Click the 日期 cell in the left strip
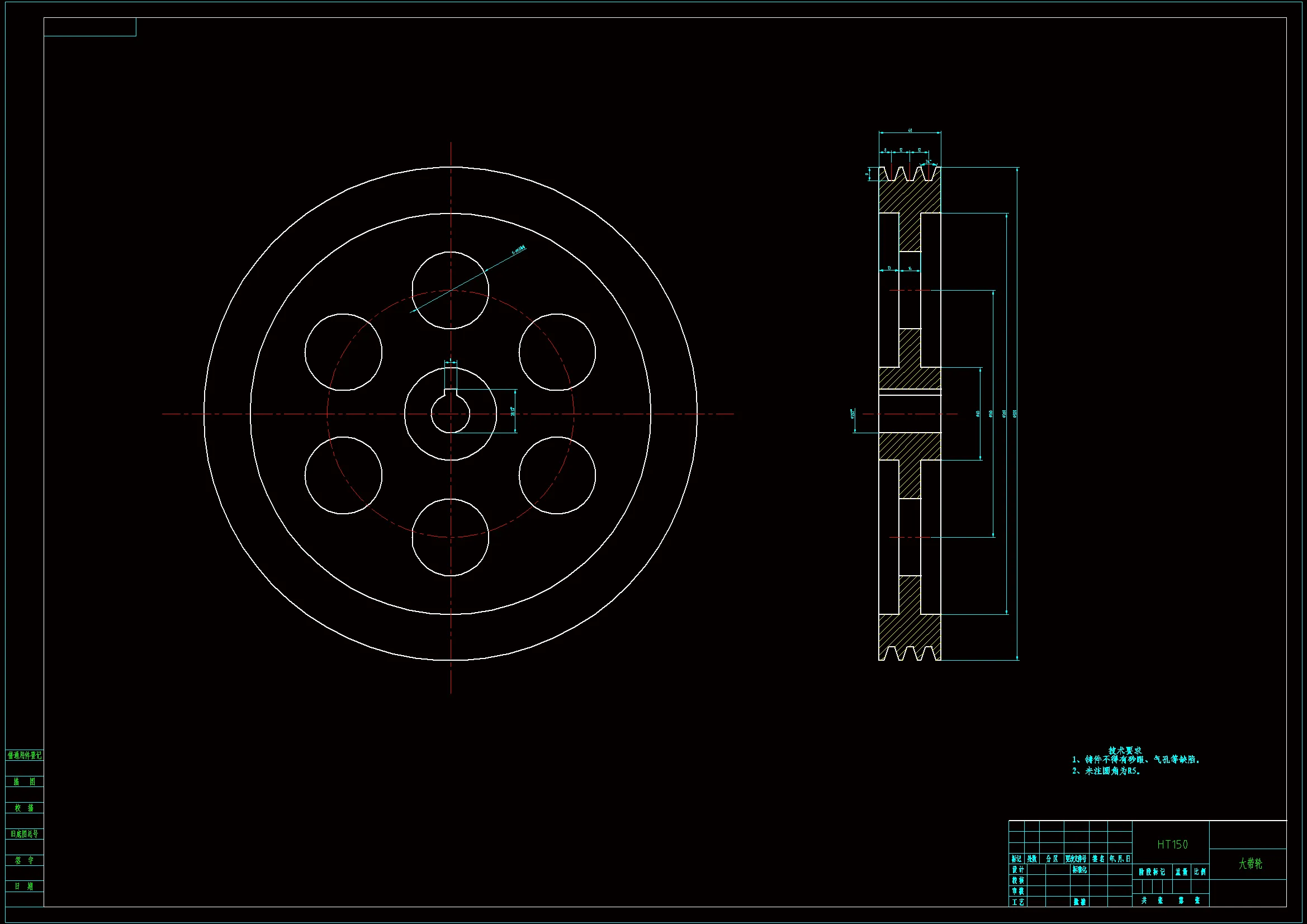Screen dimensions: 1307x924 [x=25, y=886]
